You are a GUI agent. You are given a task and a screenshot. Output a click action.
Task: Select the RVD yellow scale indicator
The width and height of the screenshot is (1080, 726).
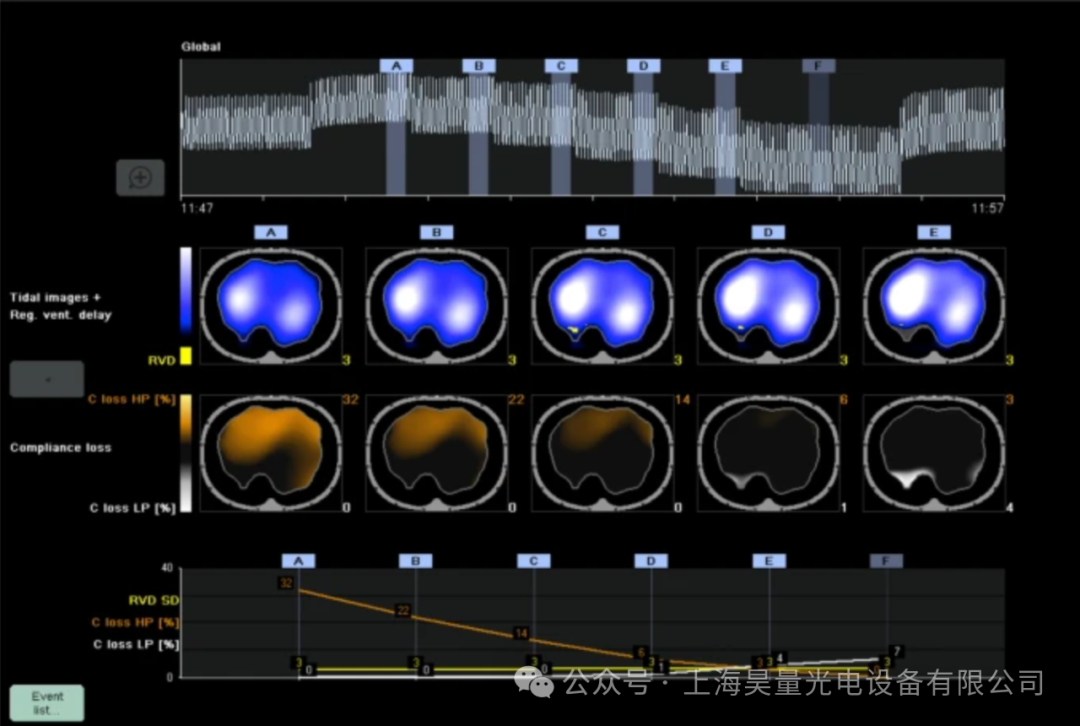[185, 357]
